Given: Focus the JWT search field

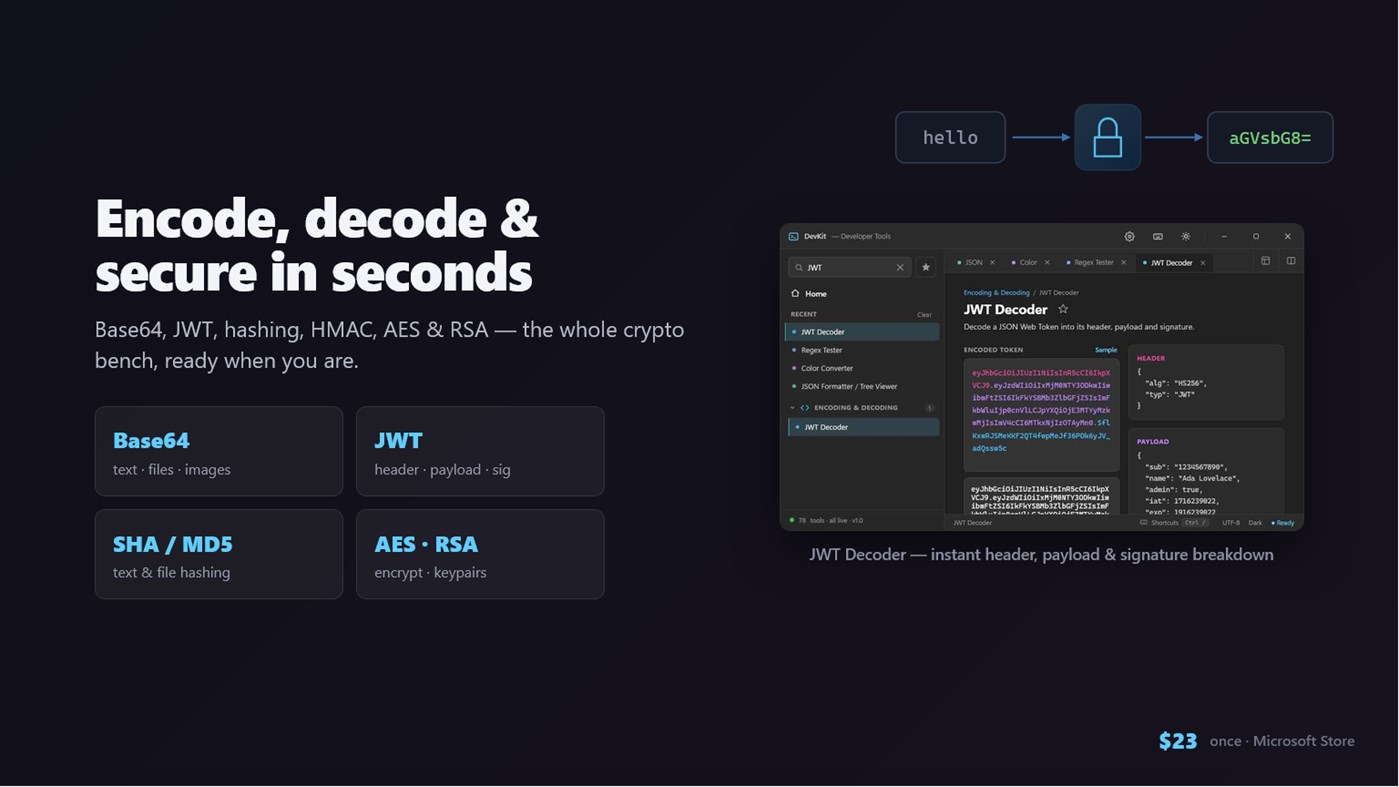Looking at the screenshot, I should 848,268.
